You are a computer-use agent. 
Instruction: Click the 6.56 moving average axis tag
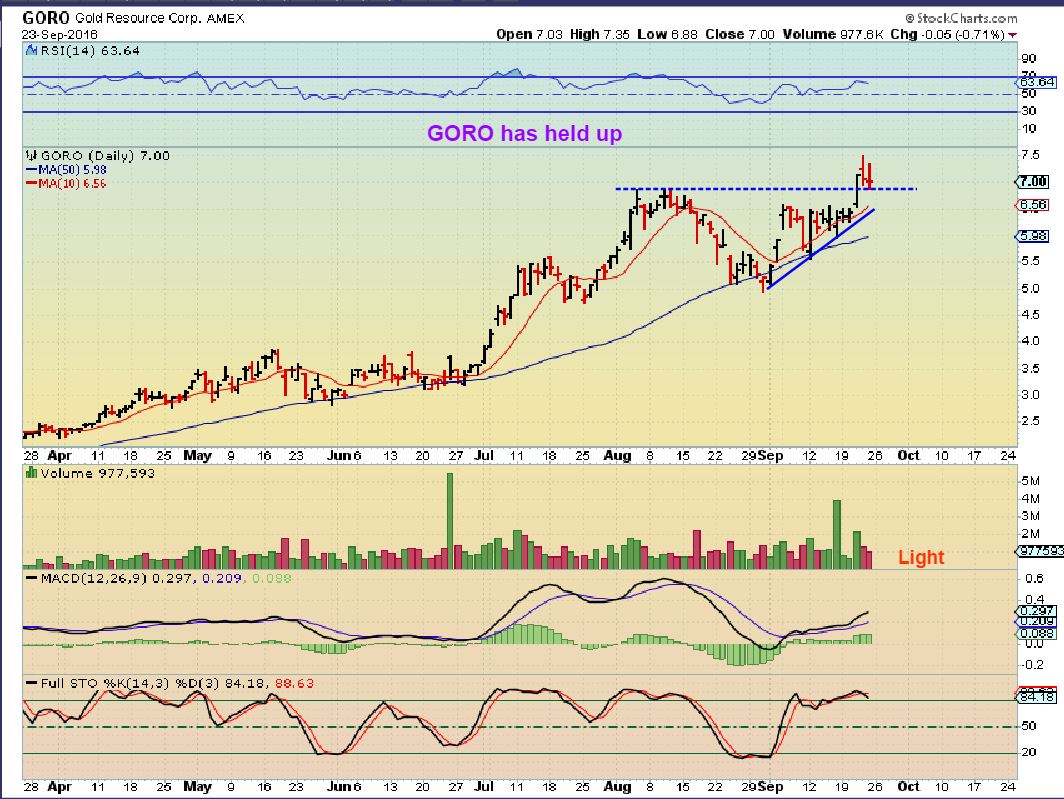(1032, 204)
